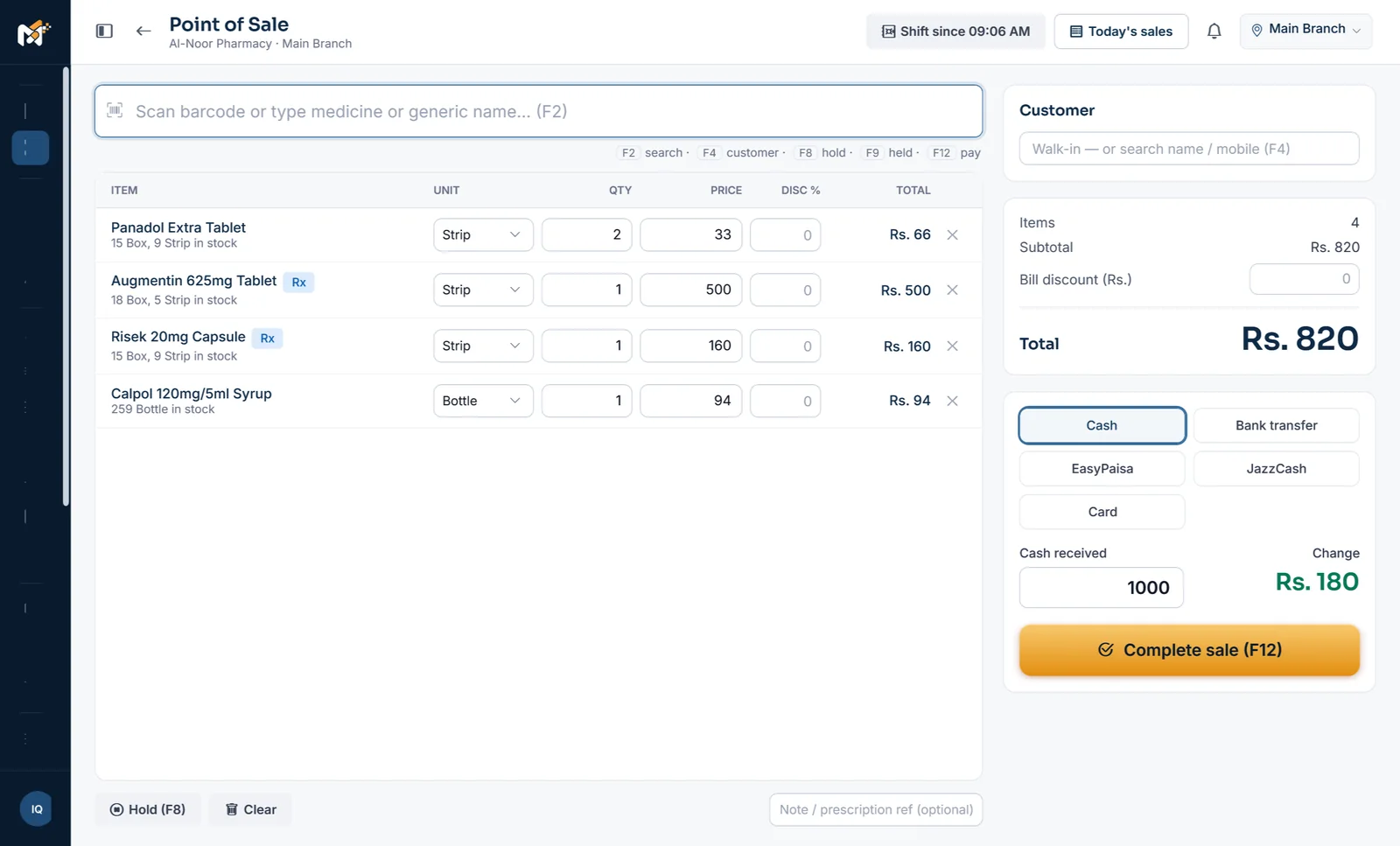
Task: Edit the quantity for Panadol Extra Tablet
Action: click(x=586, y=234)
